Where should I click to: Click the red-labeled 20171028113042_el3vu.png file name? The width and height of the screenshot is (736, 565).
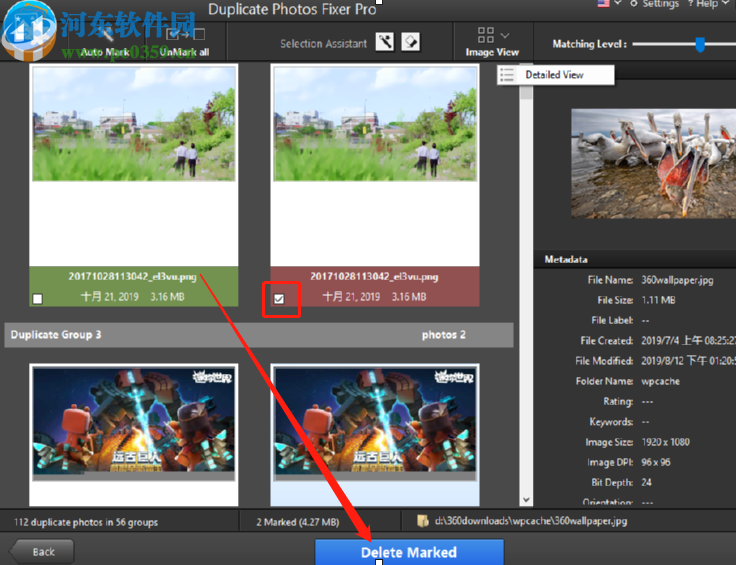(374, 276)
